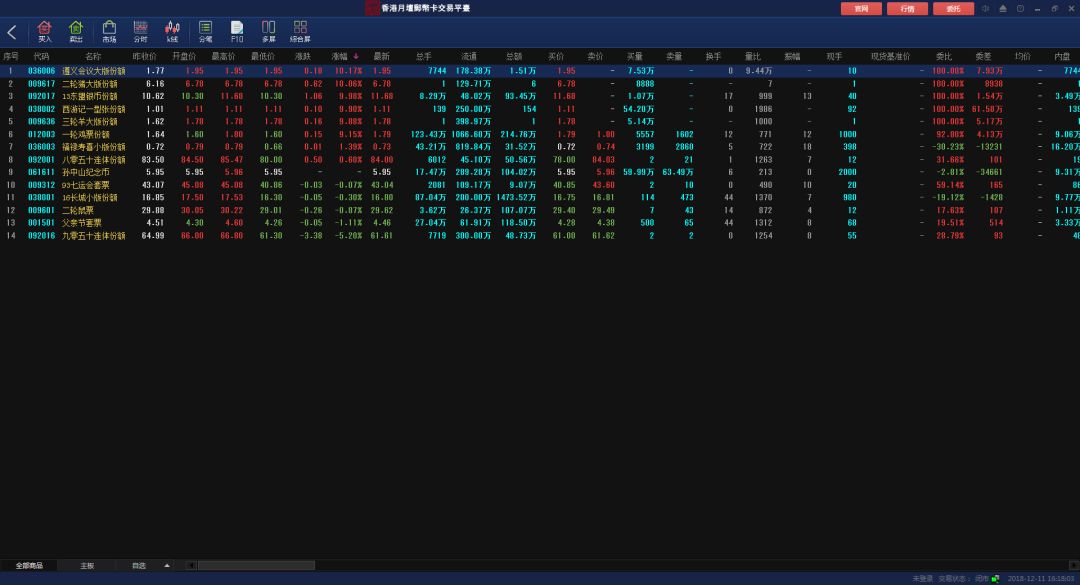Click the 委托 order button
This screenshot has height=585, width=1080.
[953, 9]
